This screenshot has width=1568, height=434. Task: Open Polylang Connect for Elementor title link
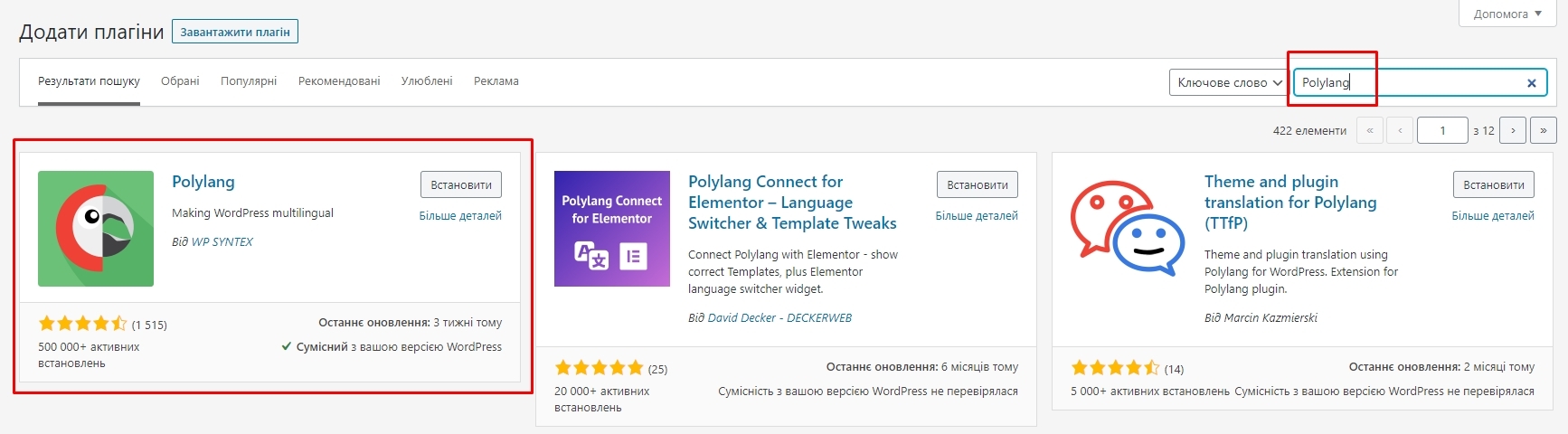coord(792,203)
